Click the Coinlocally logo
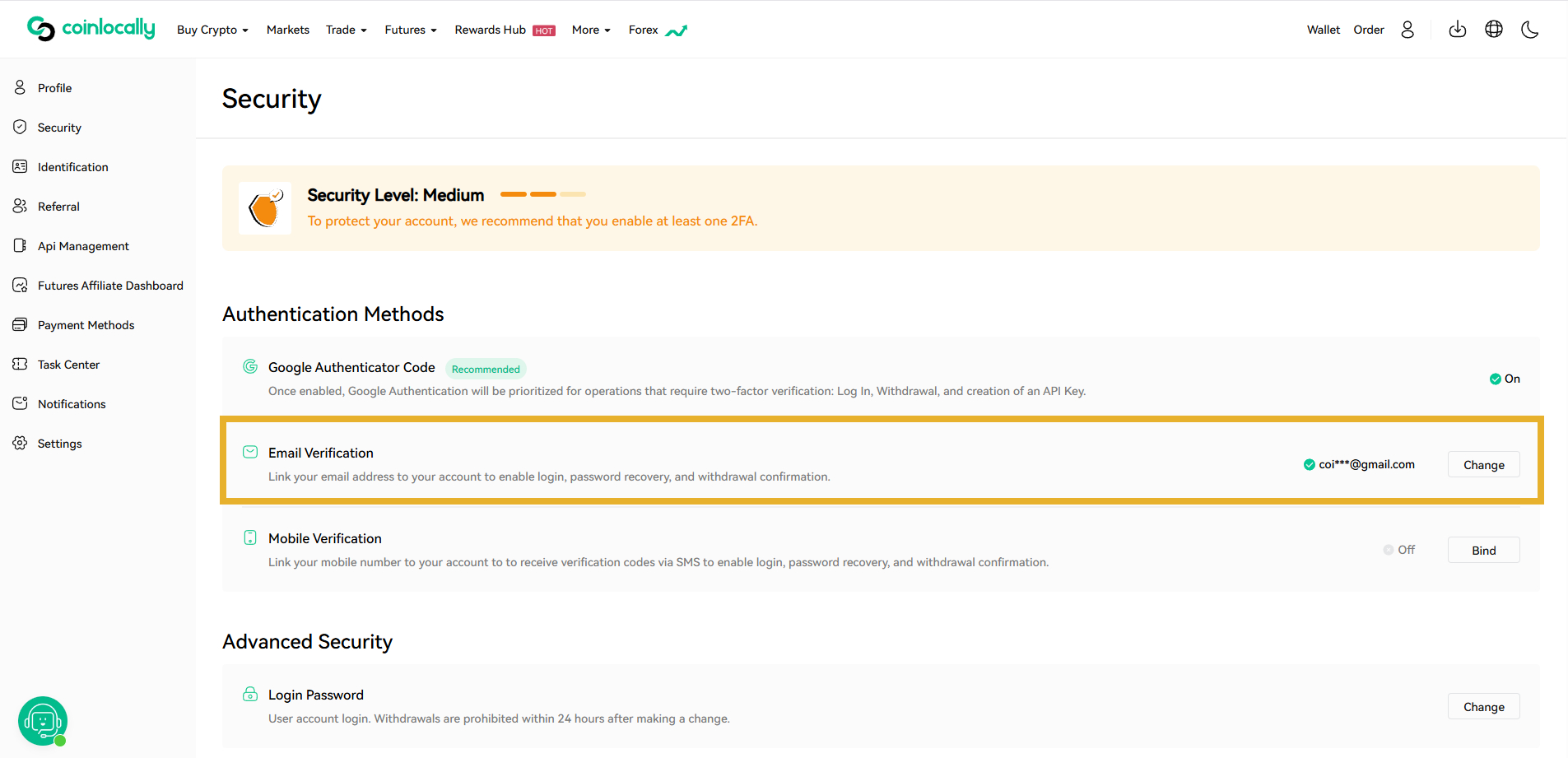The height and width of the screenshot is (758, 1568). (x=91, y=29)
